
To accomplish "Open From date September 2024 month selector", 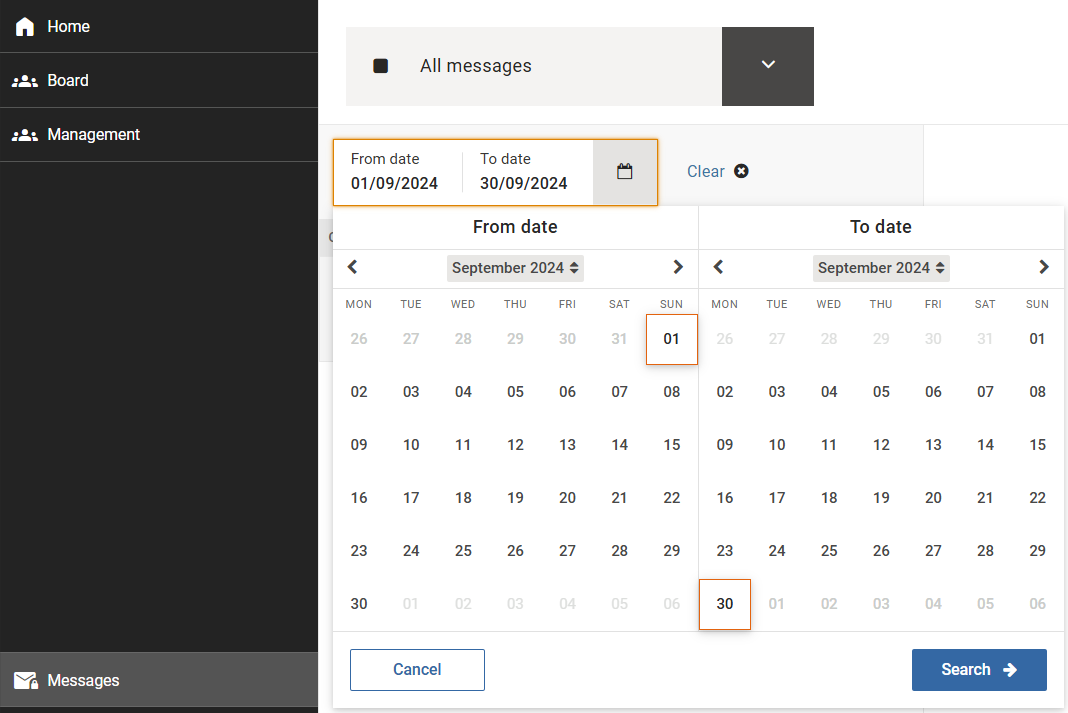I will coord(515,268).
